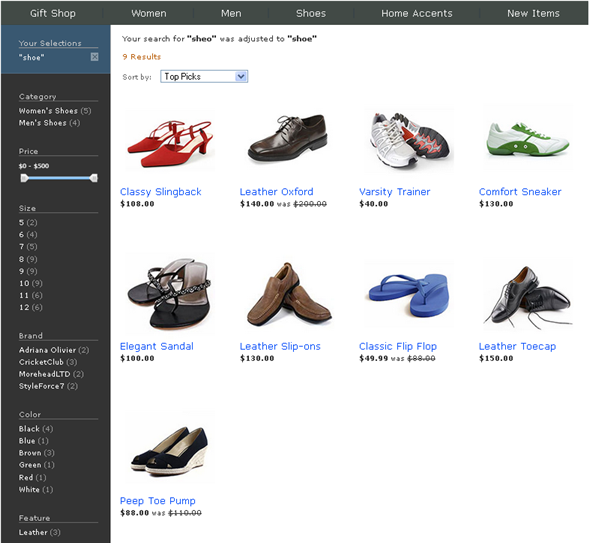589x543 pixels.
Task: Filter by size 8
Action: (x=28, y=259)
